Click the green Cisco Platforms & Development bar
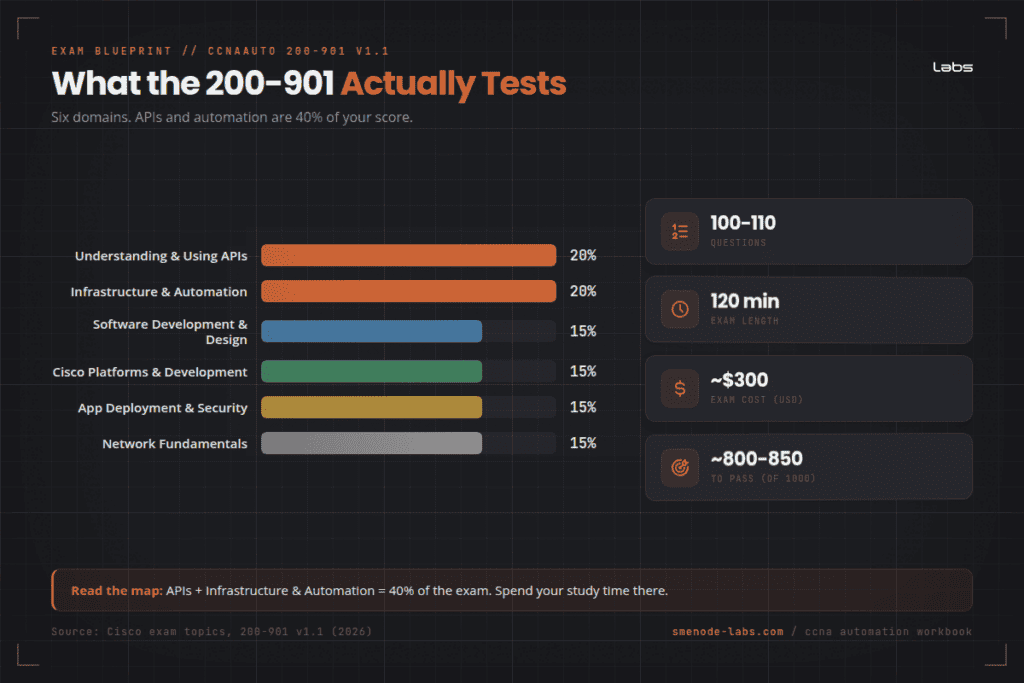 pyautogui.click(x=372, y=371)
